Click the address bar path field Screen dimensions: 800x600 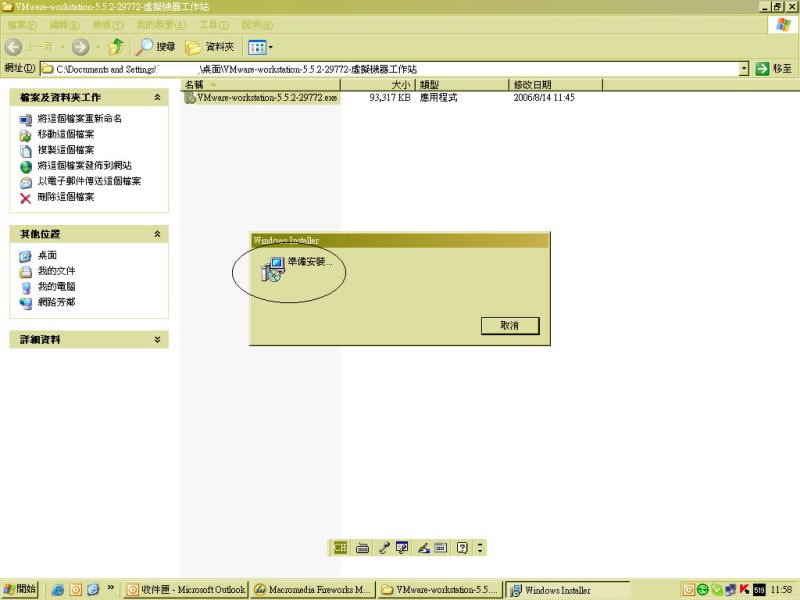[x=390, y=69]
